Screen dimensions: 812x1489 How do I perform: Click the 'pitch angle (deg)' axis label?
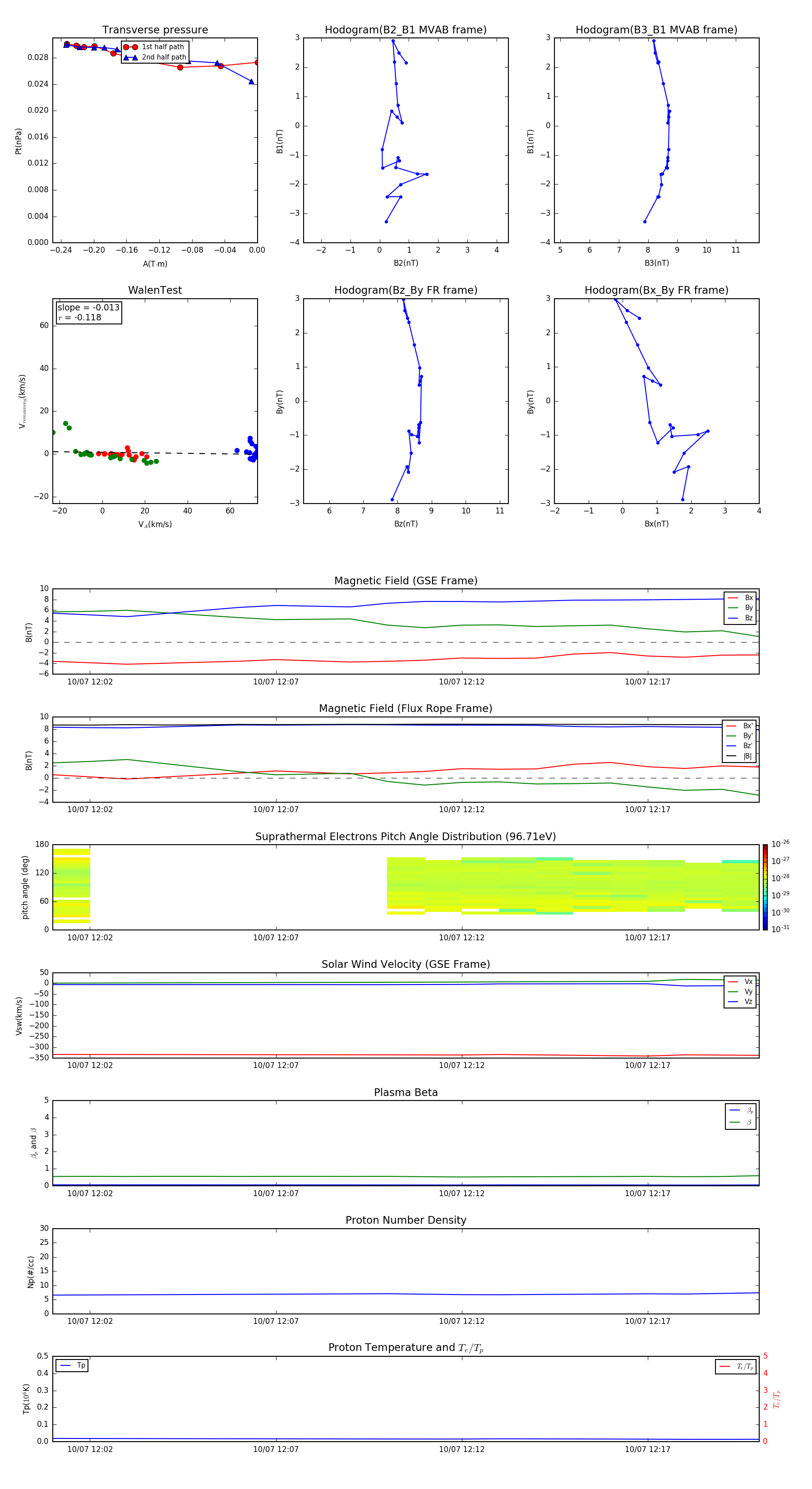25,887
